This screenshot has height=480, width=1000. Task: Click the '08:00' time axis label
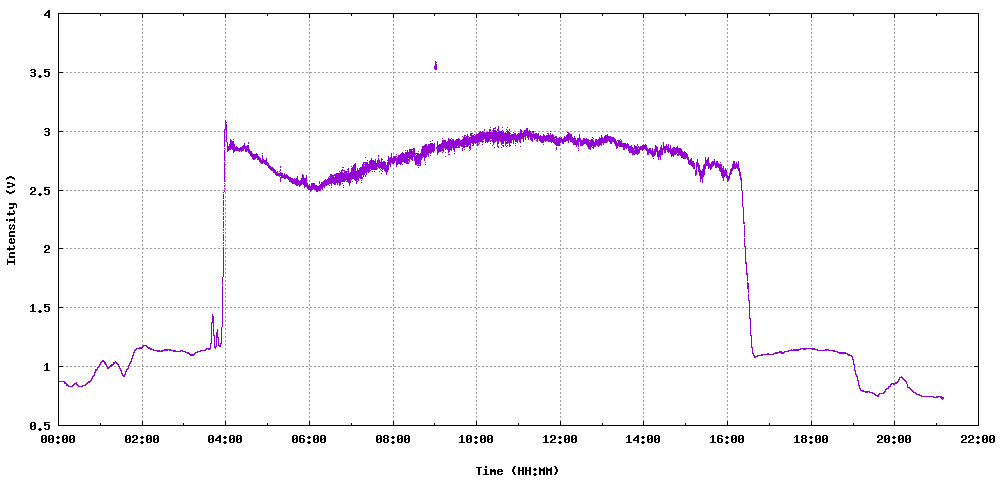(x=393, y=439)
